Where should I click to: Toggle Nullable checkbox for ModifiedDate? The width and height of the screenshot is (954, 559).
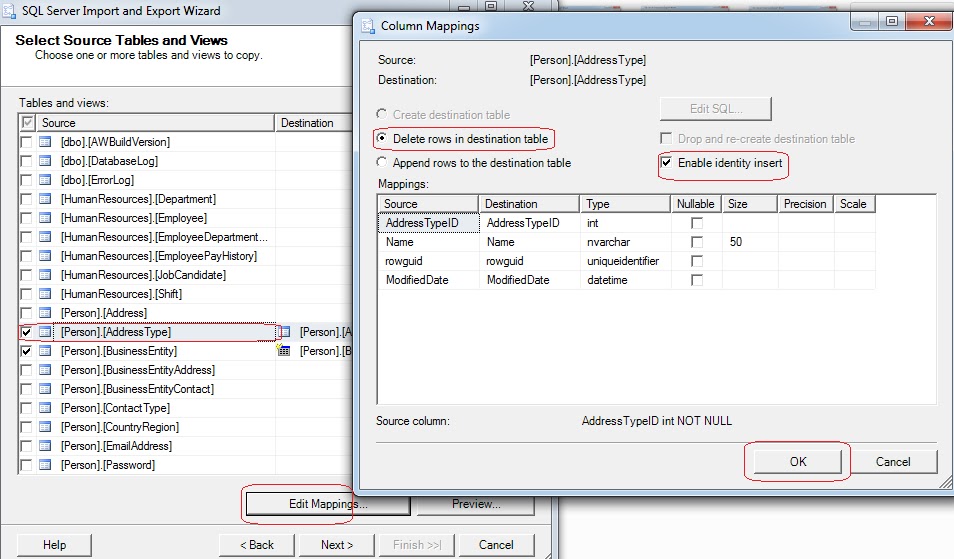click(697, 280)
